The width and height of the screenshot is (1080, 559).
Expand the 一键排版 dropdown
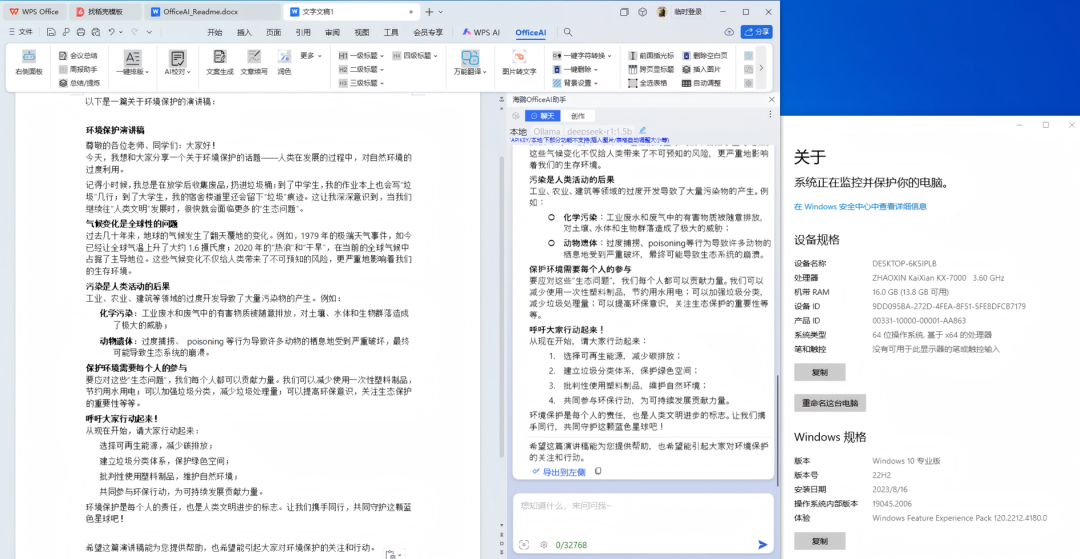click(x=133, y=72)
